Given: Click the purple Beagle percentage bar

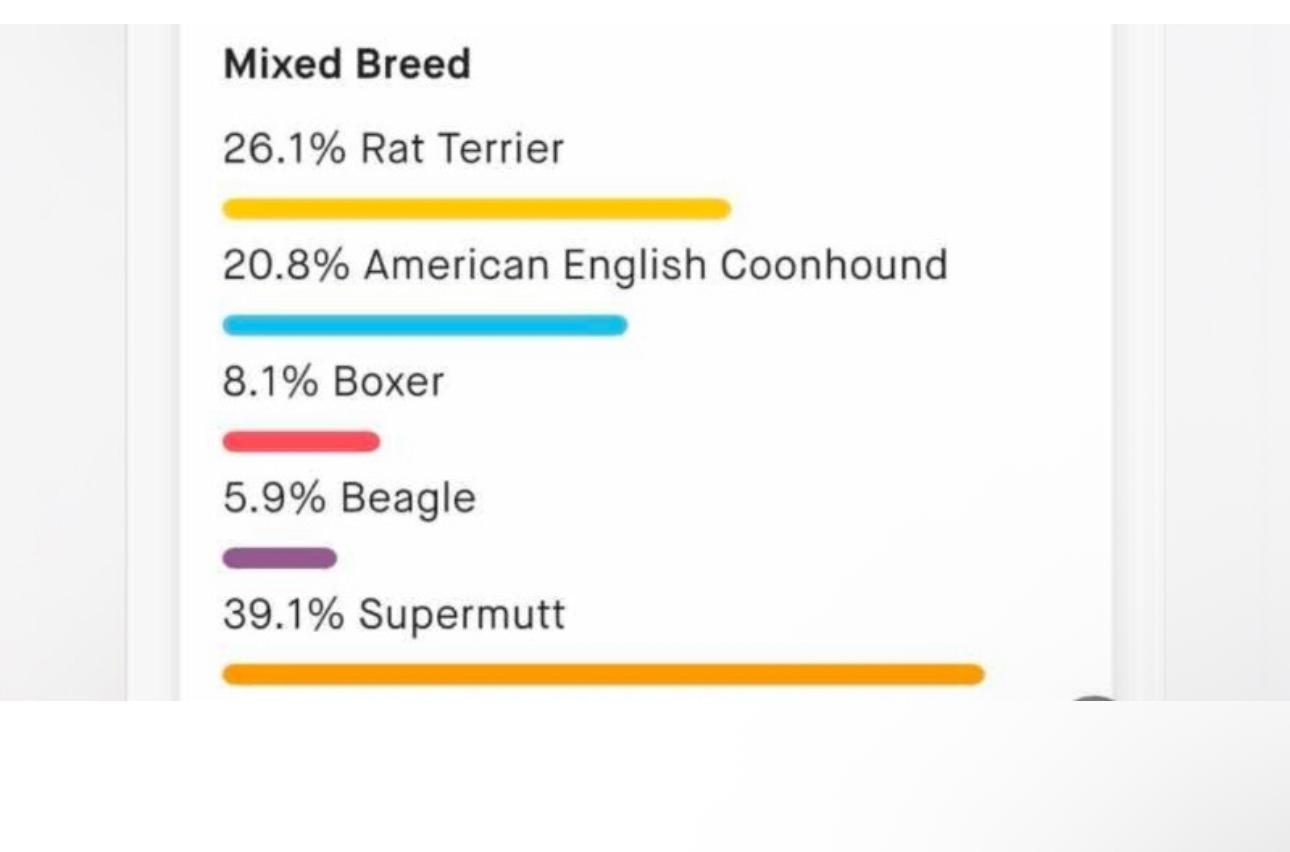Looking at the screenshot, I should tap(279, 558).
